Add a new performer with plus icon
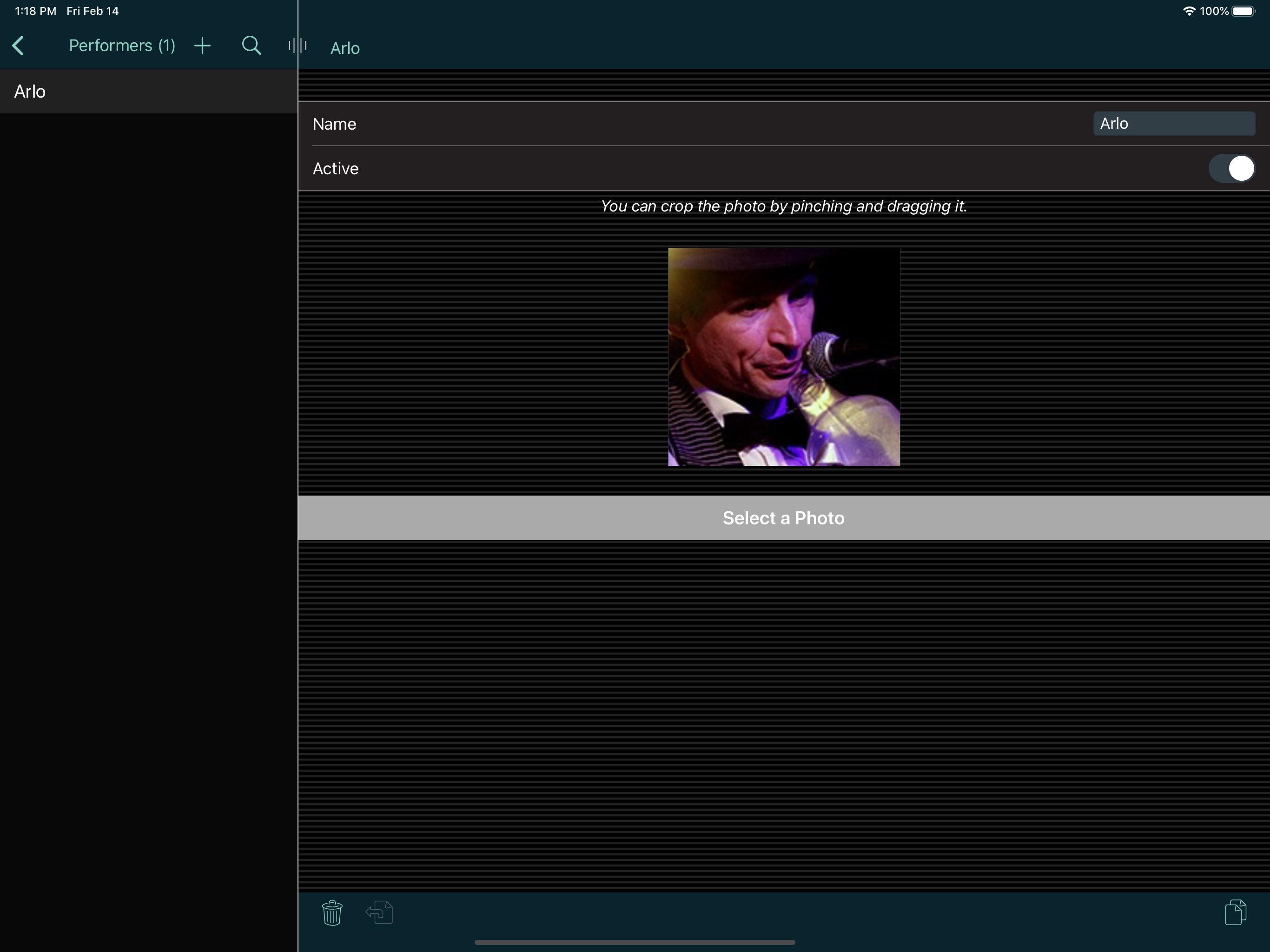The height and width of the screenshot is (952, 1270). pos(202,46)
